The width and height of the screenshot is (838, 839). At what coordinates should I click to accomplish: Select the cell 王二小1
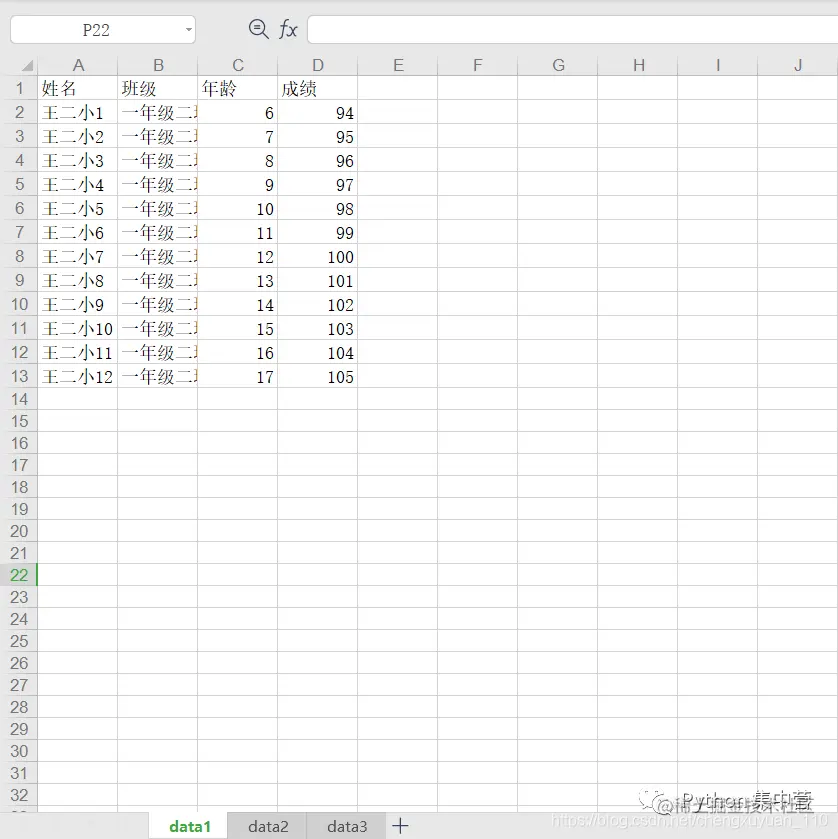tap(78, 112)
